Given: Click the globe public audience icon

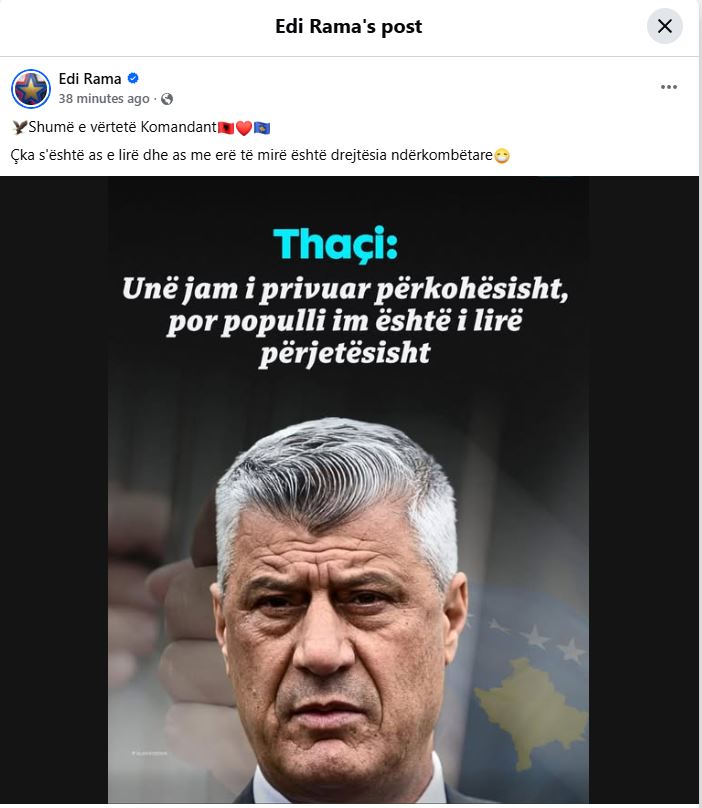Looking at the screenshot, I should pos(167,99).
